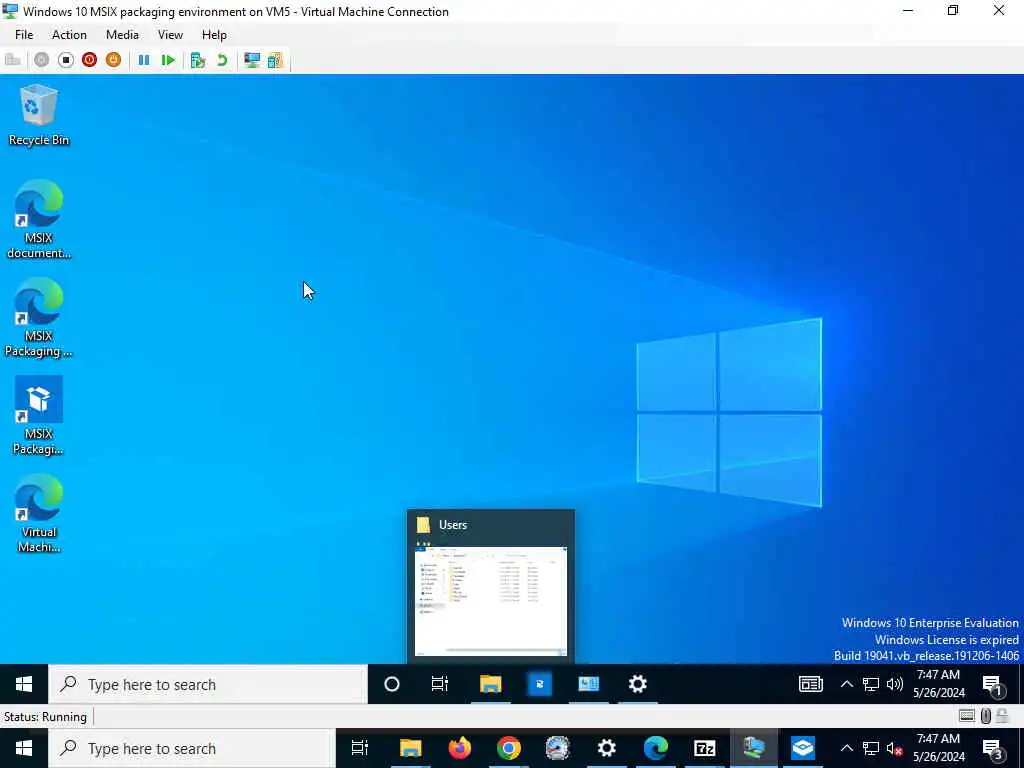
Task: Click the Users title in taskbar preview
Action: (453, 525)
